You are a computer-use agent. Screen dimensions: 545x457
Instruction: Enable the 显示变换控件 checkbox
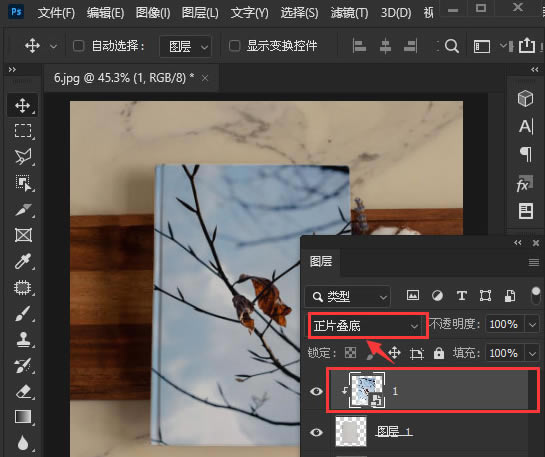(235, 46)
